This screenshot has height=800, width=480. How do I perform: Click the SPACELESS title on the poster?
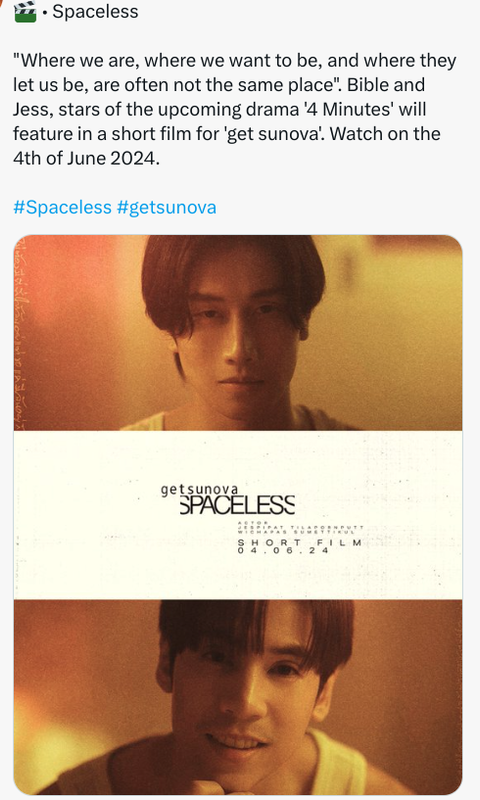pyautogui.click(x=237, y=505)
